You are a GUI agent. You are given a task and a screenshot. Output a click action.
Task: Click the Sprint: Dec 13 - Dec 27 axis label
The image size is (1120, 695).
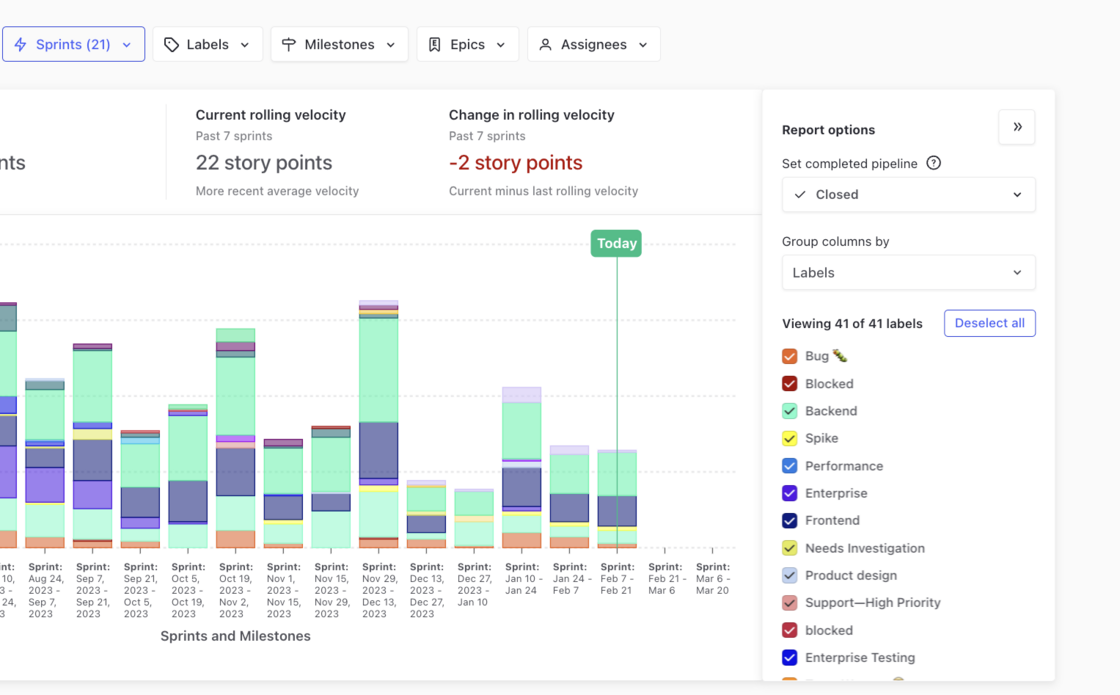coord(426,590)
